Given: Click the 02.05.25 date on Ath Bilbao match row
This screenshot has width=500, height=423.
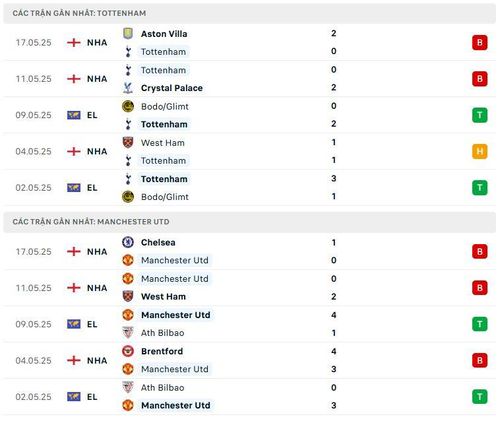Looking at the screenshot, I should (x=33, y=397).
